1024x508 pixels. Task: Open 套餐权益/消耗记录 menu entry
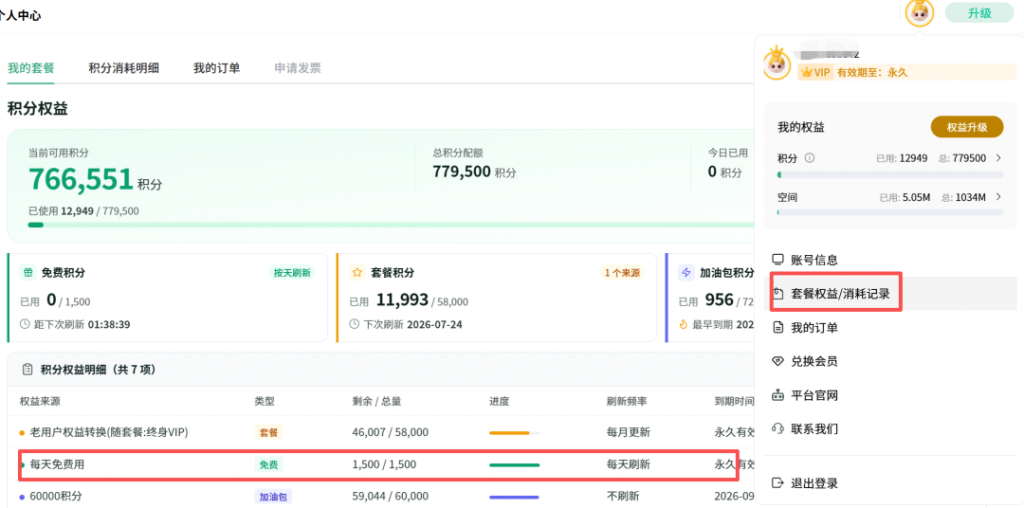[x=890, y=293]
